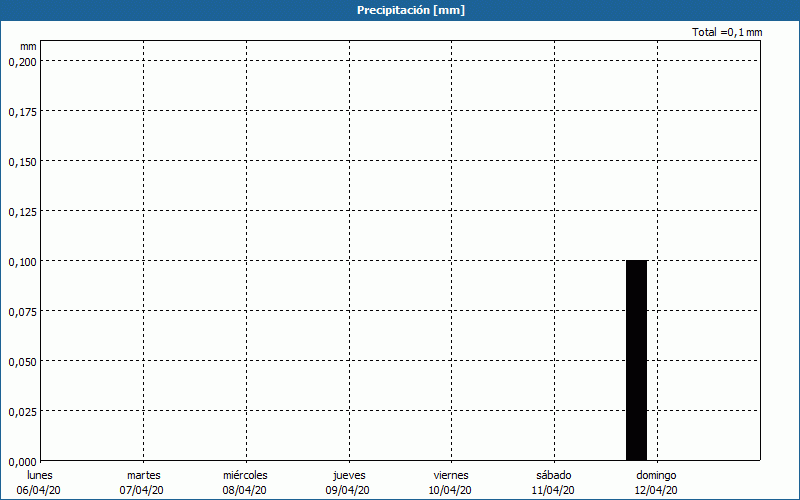Click the 09/04/20 date label

(x=347, y=490)
